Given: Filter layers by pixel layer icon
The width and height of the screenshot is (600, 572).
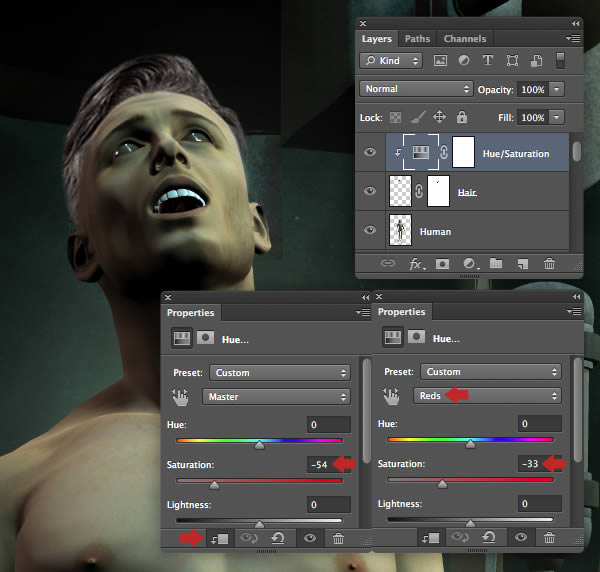Looking at the screenshot, I should click(440, 60).
